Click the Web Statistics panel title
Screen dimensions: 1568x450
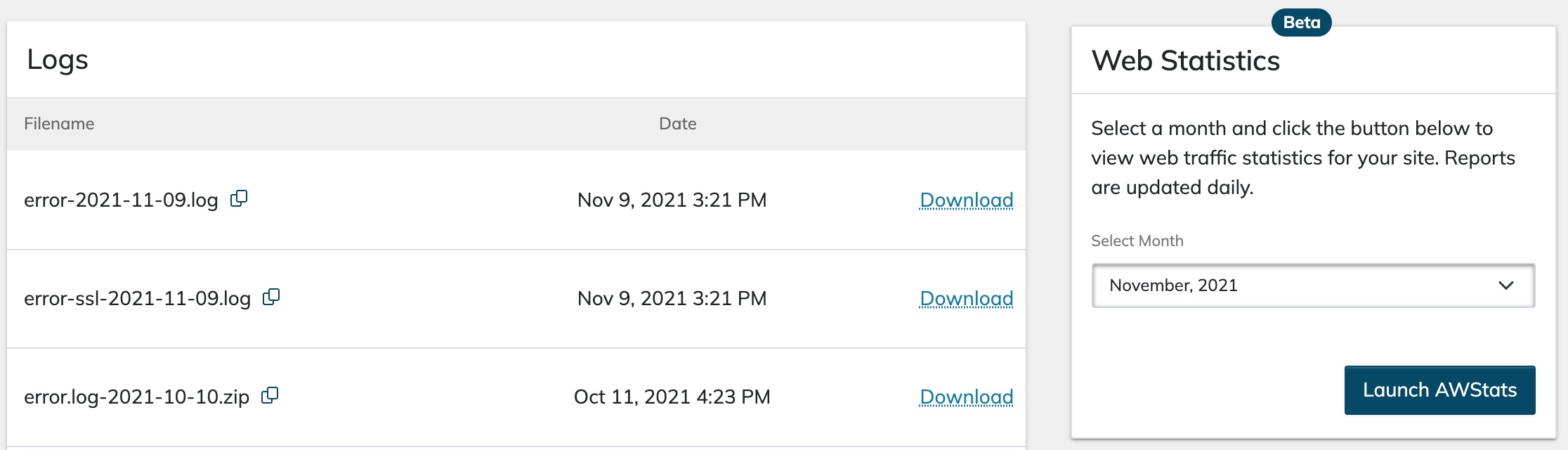coord(1185,61)
